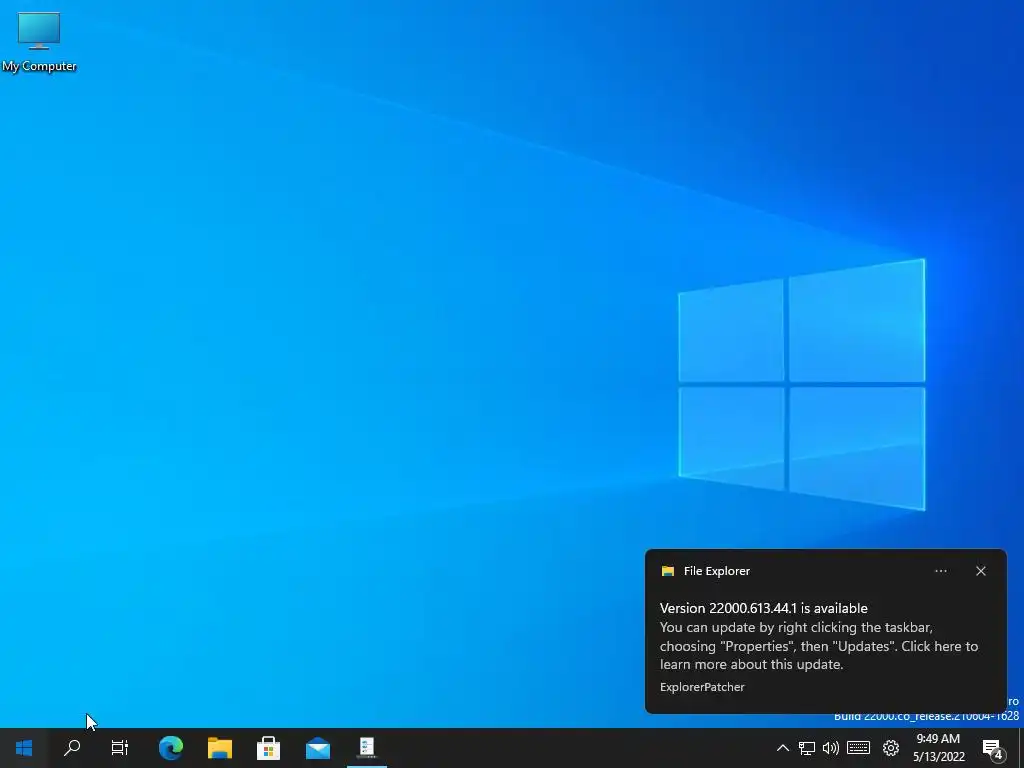The image size is (1024, 768).
Task: Open the My Computer desktop icon
Action: (39, 42)
